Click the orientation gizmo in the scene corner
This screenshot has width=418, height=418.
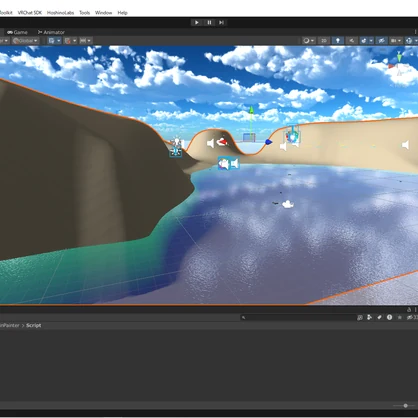click(x=399, y=65)
